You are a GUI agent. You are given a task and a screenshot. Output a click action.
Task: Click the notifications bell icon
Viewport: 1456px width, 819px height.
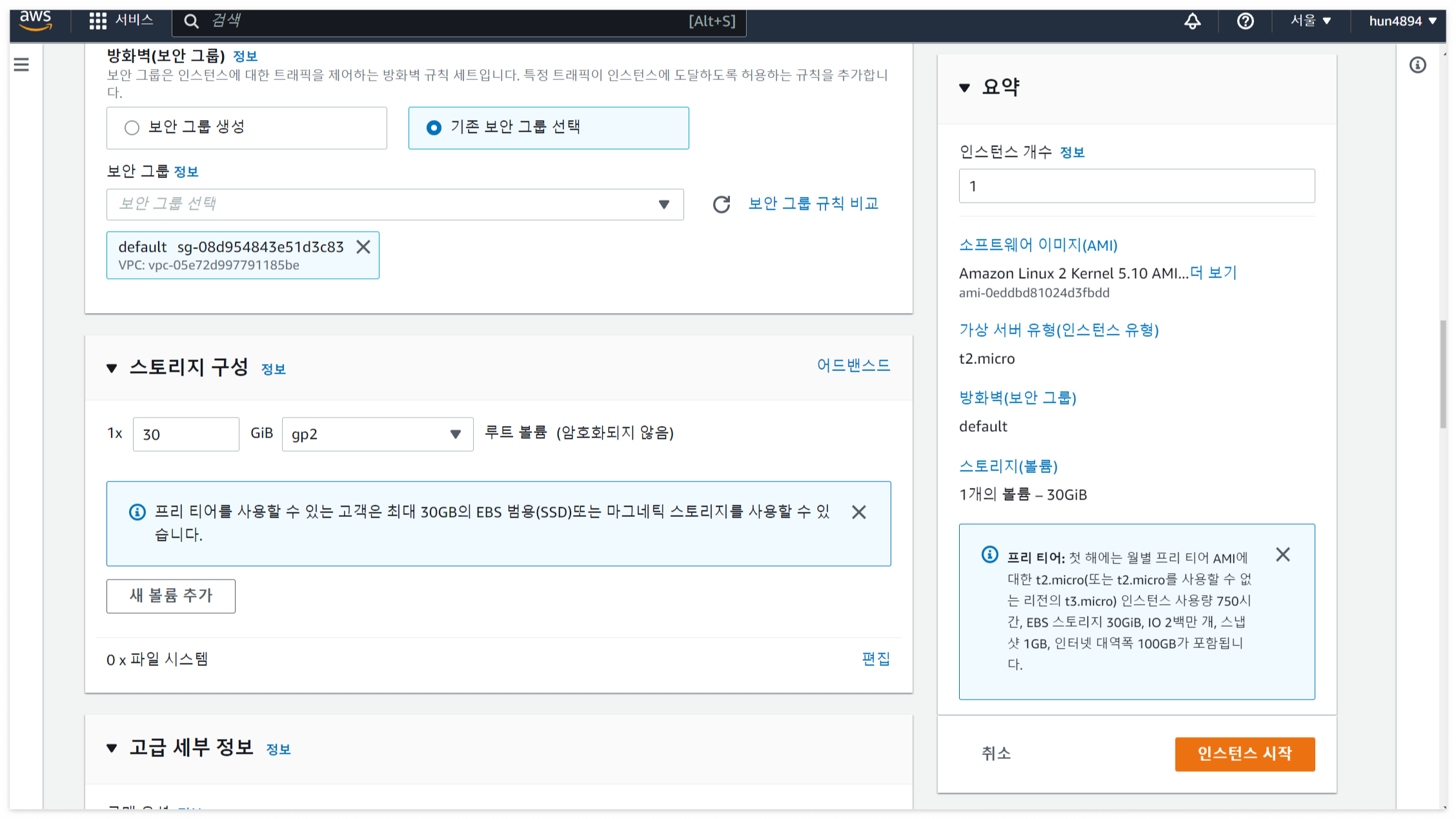click(x=1192, y=21)
